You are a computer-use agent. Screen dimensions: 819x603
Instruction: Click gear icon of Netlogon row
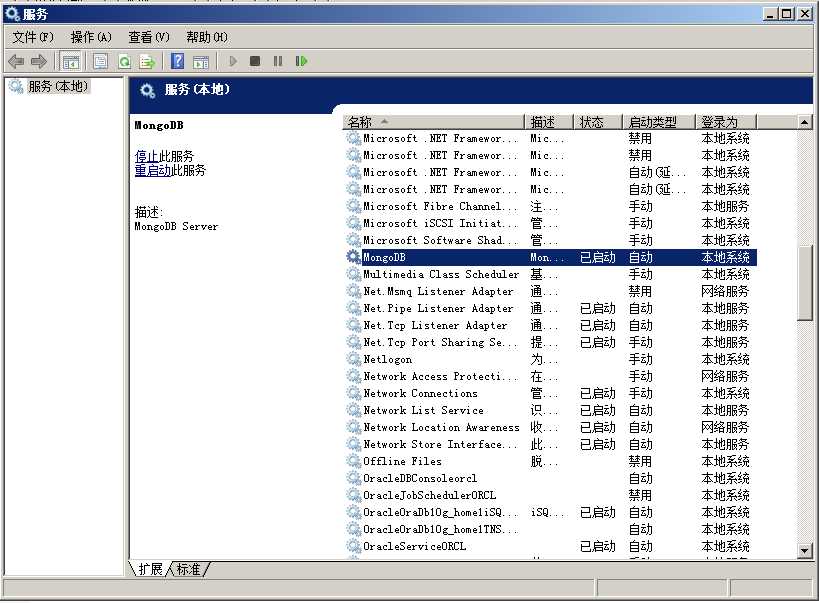pyautogui.click(x=354, y=359)
